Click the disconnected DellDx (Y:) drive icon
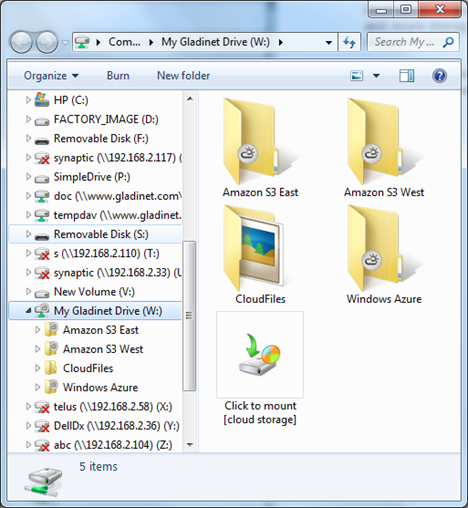468x508 pixels. pyautogui.click(x=42, y=426)
